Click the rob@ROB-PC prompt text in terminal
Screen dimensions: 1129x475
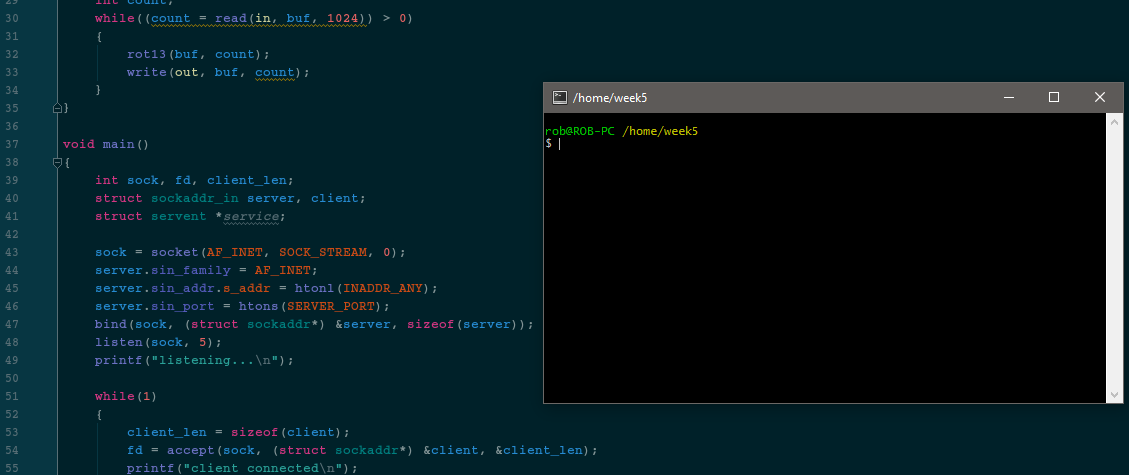point(580,131)
